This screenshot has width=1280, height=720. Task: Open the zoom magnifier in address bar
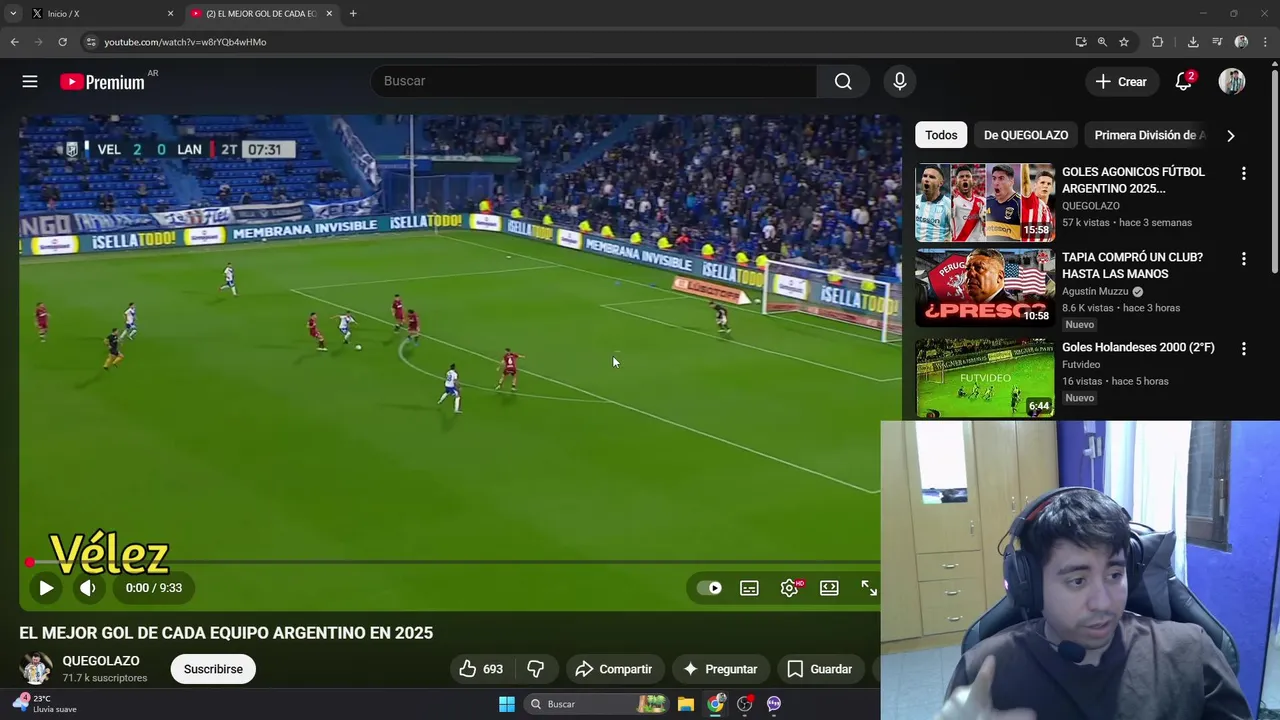pos(1102,42)
